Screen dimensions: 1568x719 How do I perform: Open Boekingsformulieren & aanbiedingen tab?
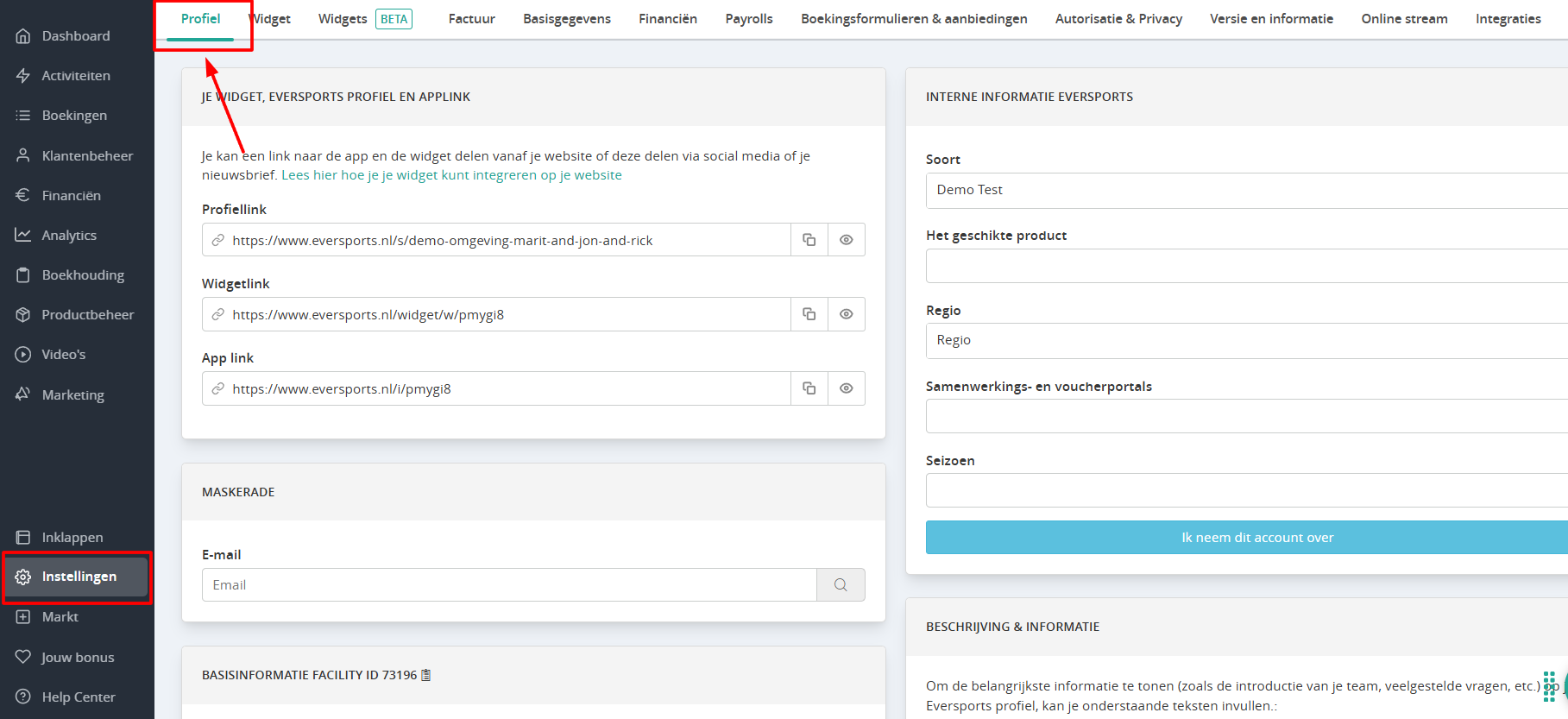coord(914,19)
